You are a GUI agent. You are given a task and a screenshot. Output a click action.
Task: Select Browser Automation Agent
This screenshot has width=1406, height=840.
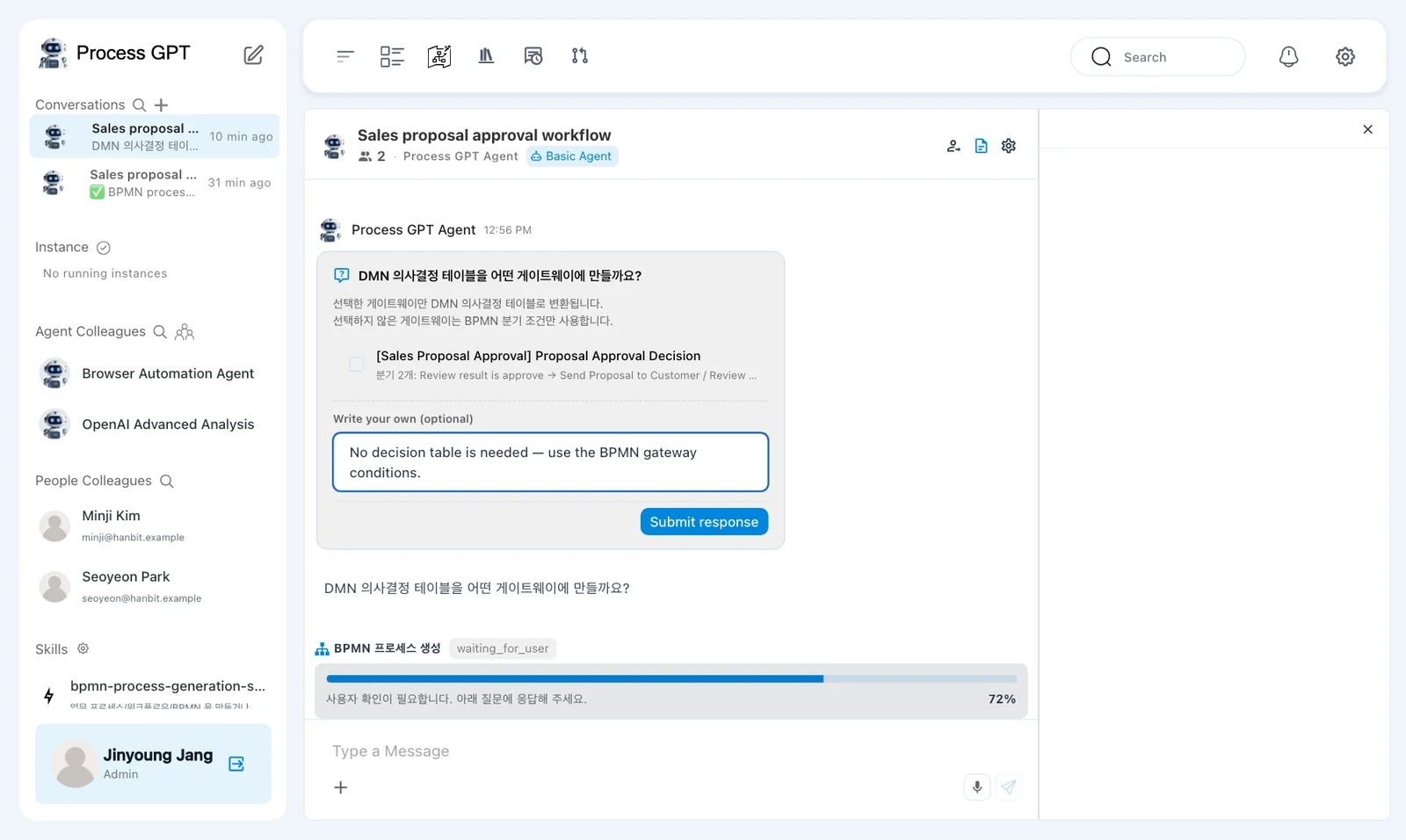[x=155, y=373]
